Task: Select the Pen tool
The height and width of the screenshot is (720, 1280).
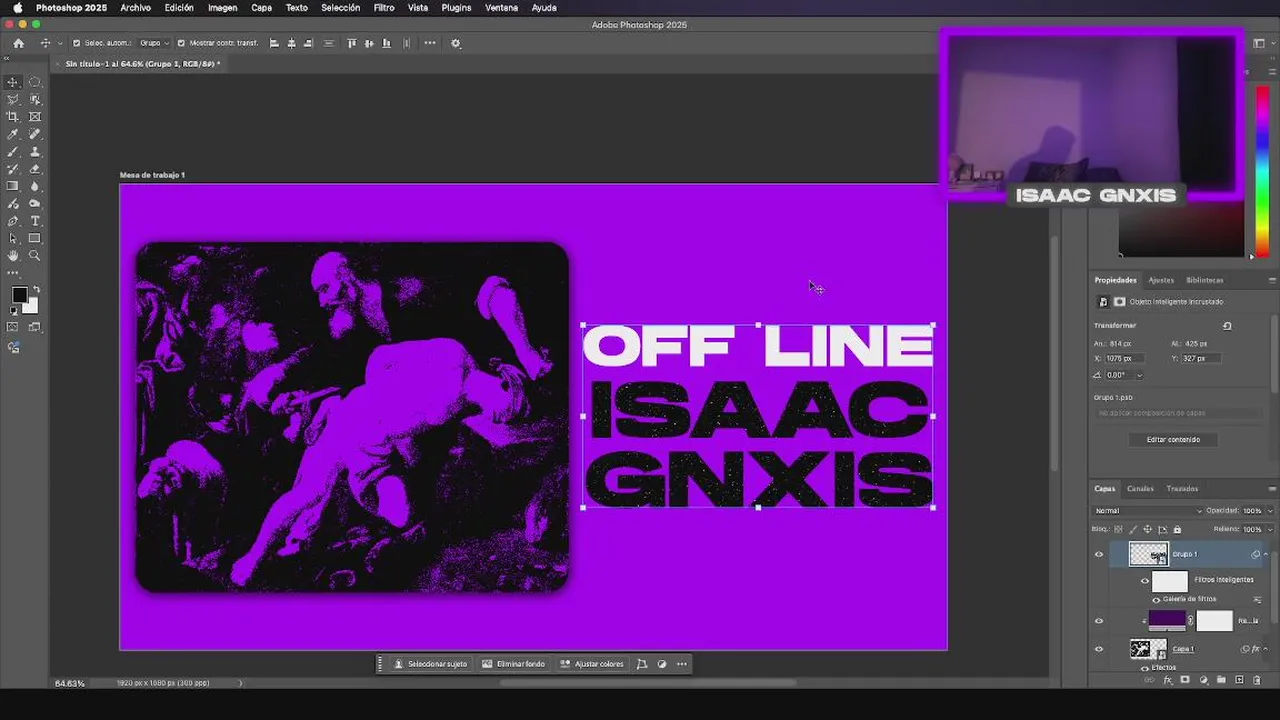Action: 12,221
